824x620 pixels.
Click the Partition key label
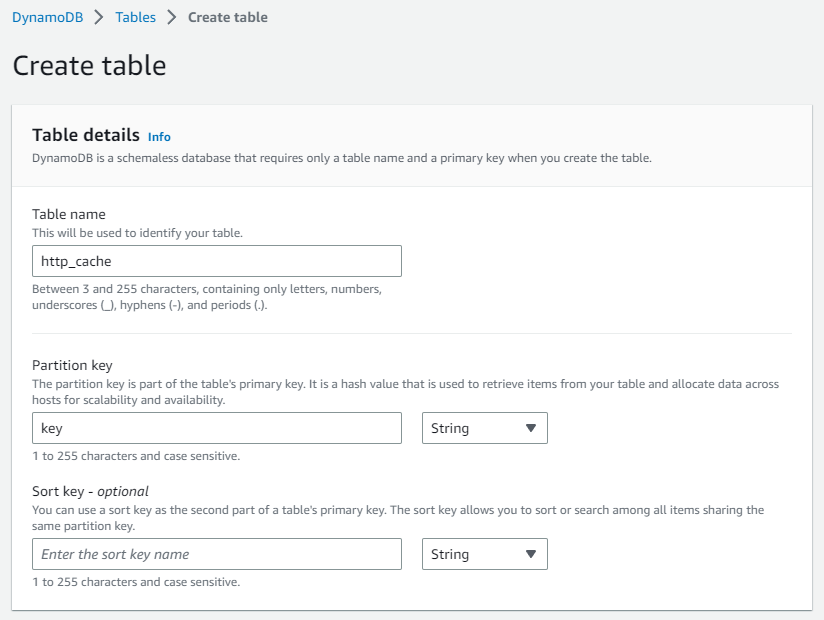coord(73,365)
